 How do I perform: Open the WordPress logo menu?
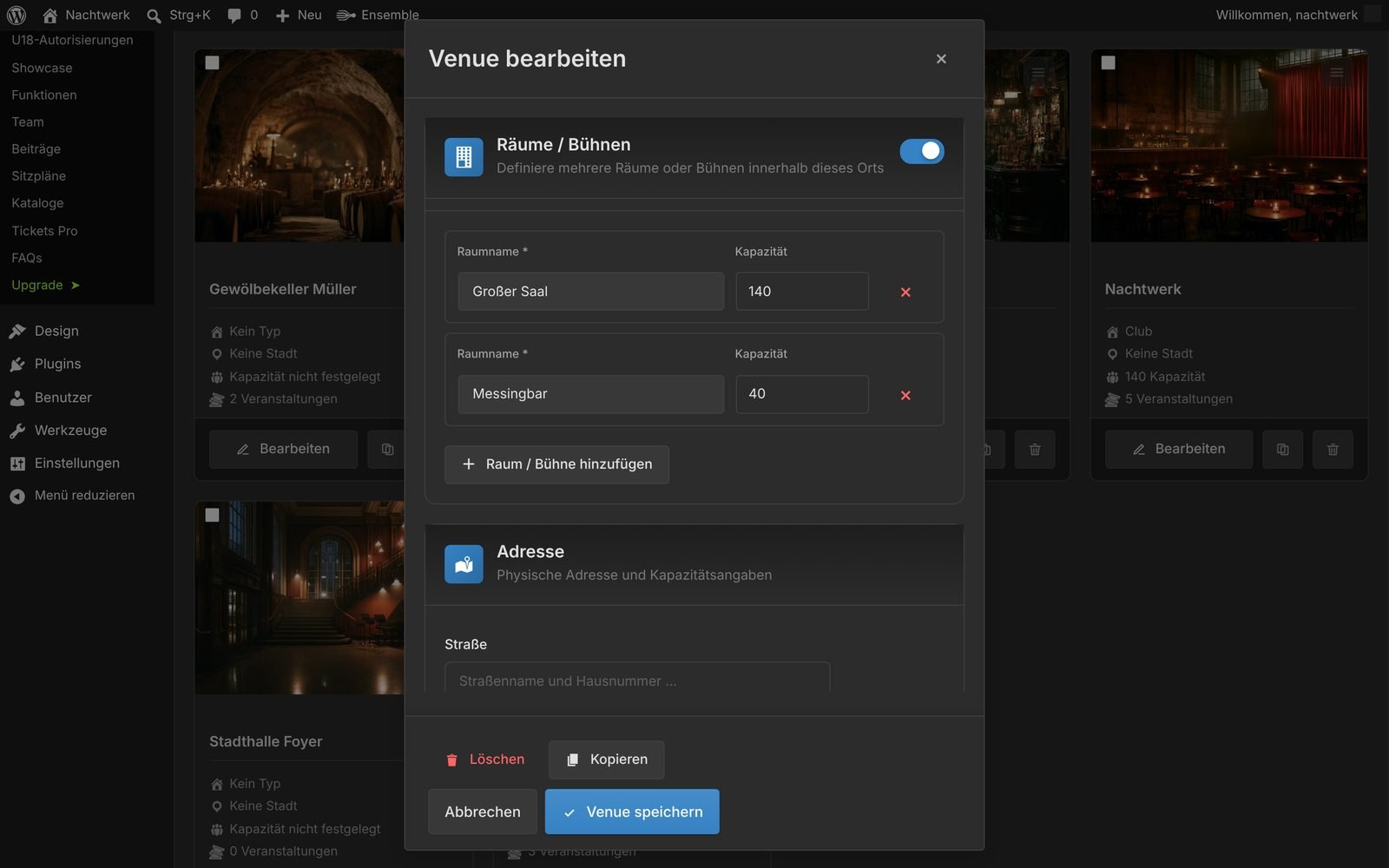[16, 15]
